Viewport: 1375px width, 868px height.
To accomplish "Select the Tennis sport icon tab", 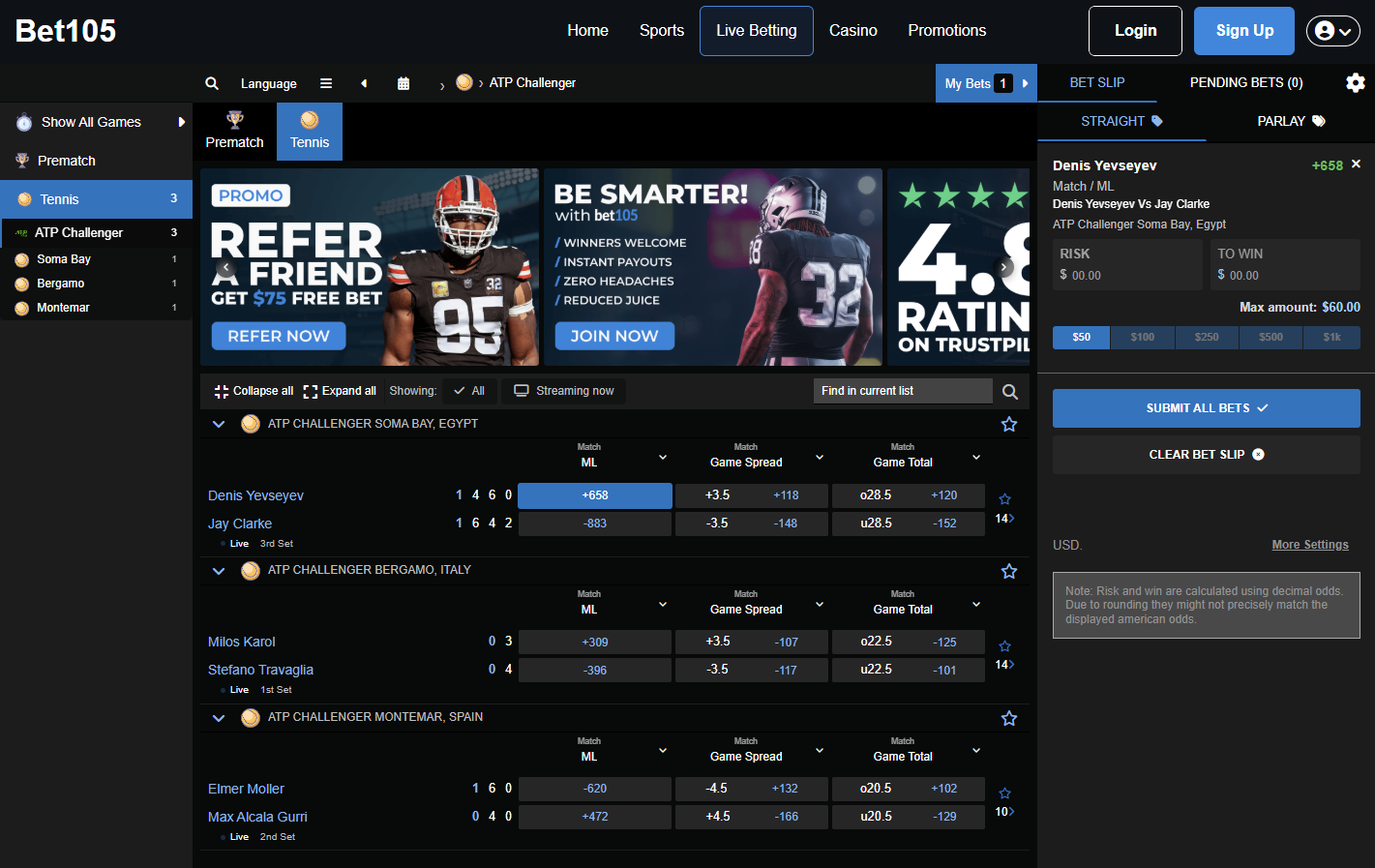I will click(x=309, y=131).
